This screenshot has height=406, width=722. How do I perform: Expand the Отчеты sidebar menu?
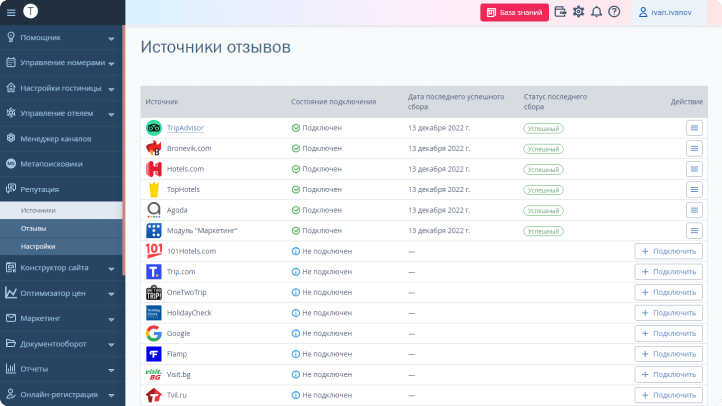[x=61, y=369]
